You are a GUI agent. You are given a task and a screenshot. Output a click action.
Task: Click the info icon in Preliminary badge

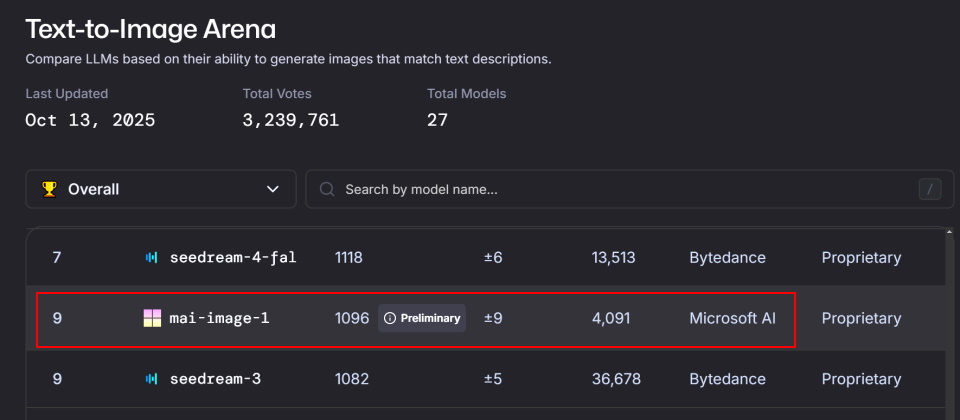(x=390, y=319)
